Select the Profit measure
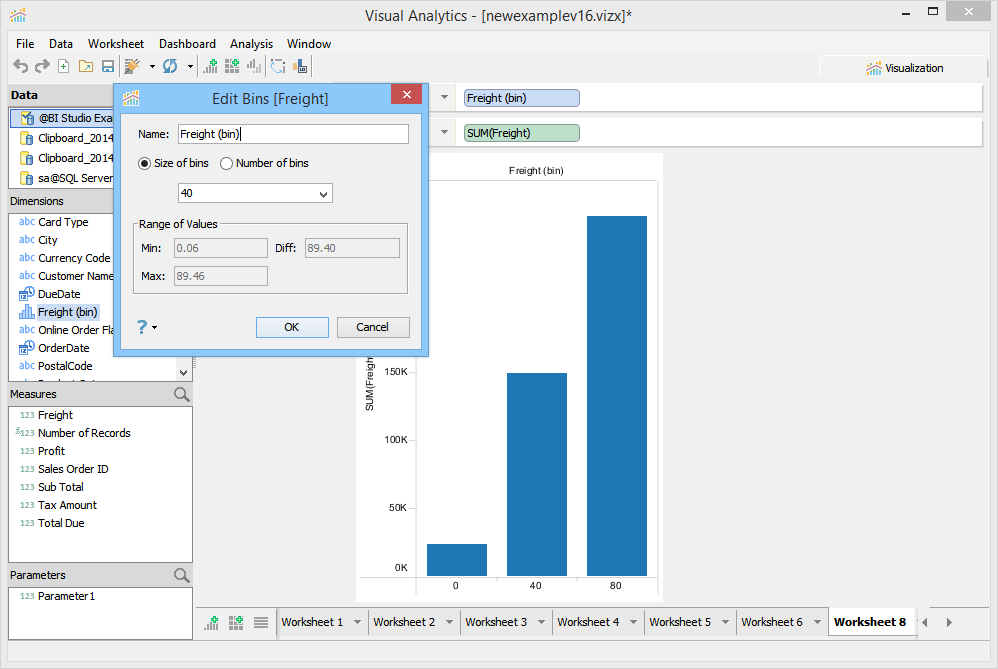Image resolution: width=998 pixels, height=669 pixels. (x=51, y=451)
